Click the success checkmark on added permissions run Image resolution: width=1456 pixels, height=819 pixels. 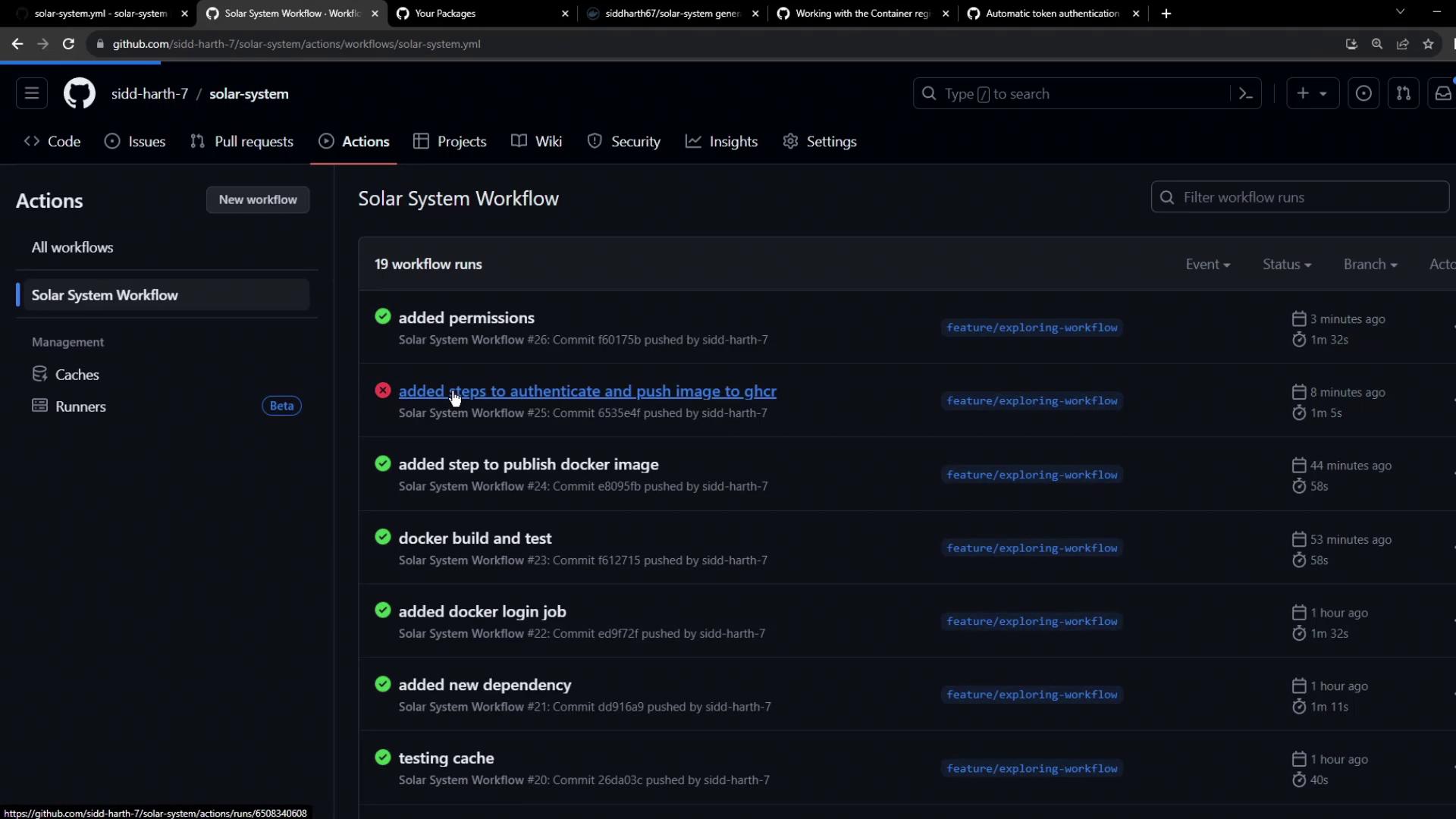tap(383, 317)
